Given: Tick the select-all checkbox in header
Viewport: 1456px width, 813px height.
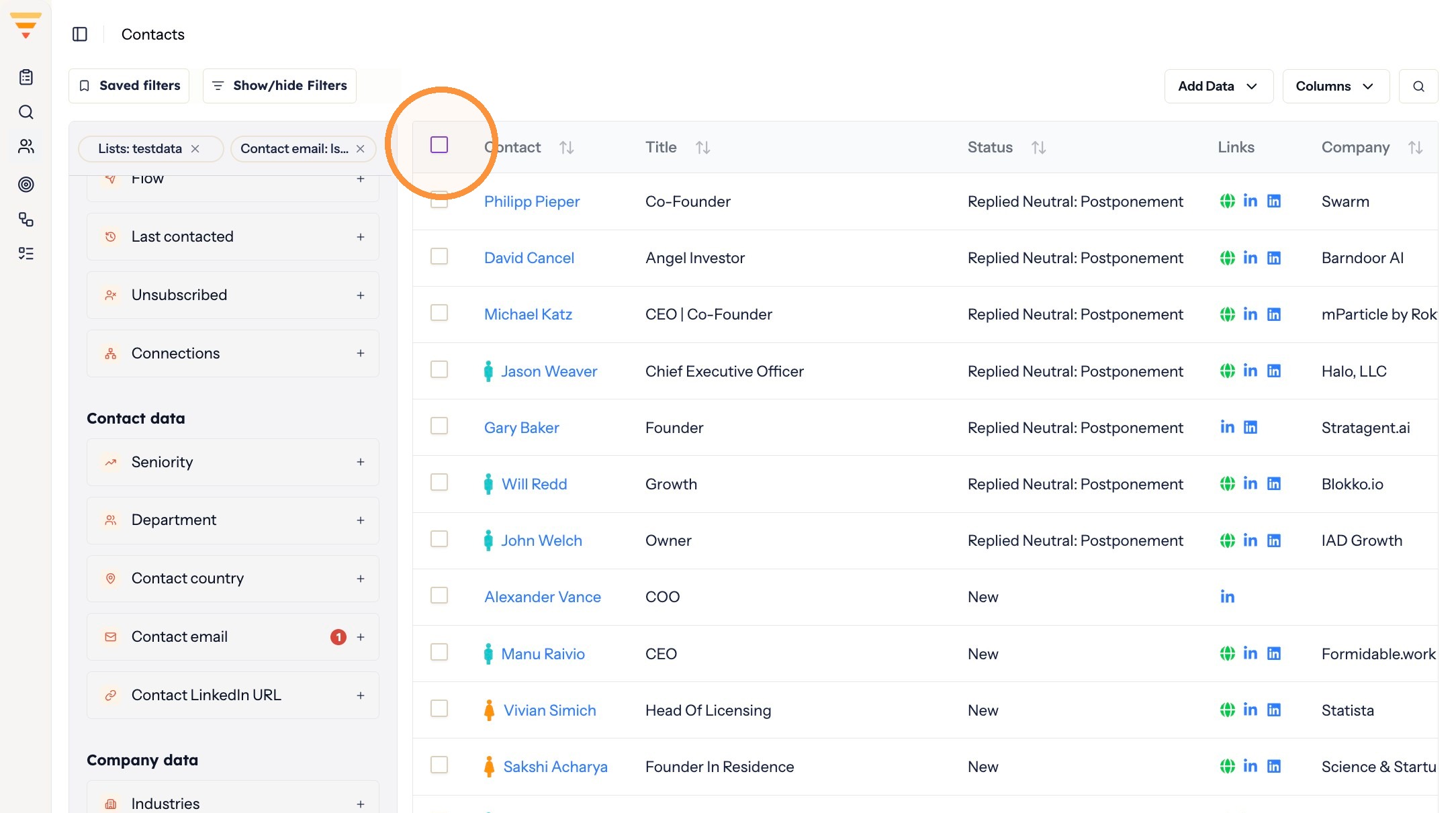Looking at the screenshot, I should coord(439,145).
